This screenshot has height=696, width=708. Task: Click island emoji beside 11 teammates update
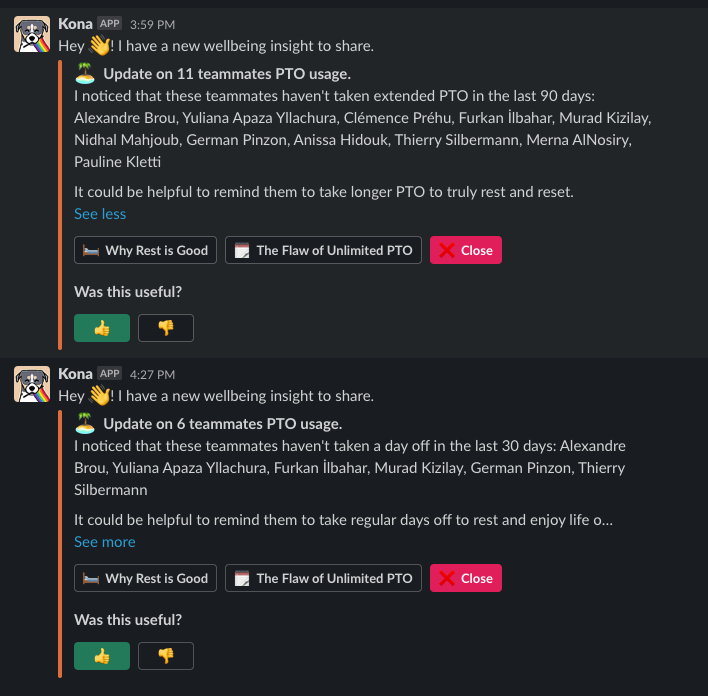pos(85,73)
